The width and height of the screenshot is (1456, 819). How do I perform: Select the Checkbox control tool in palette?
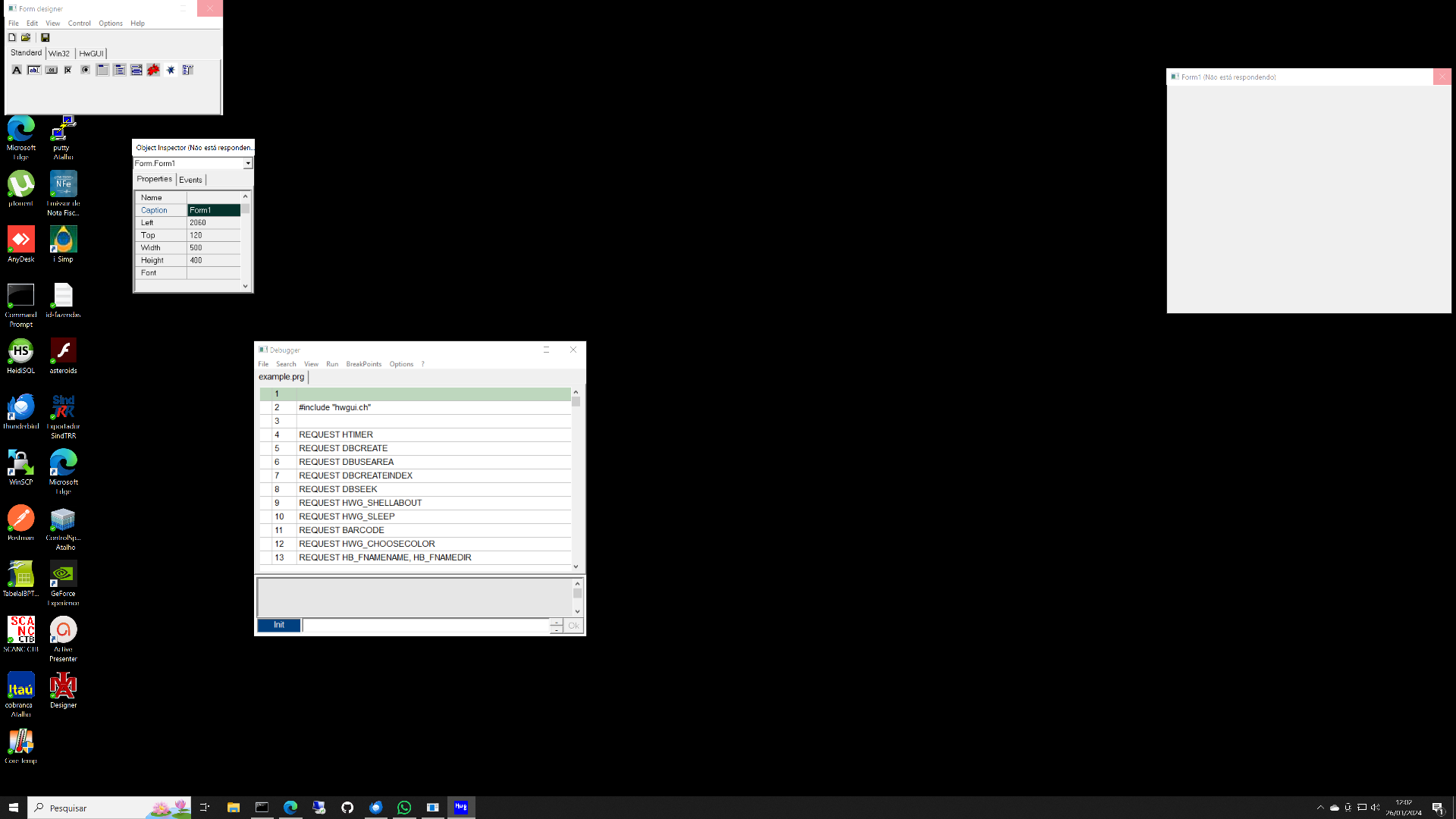pos(68,70)
